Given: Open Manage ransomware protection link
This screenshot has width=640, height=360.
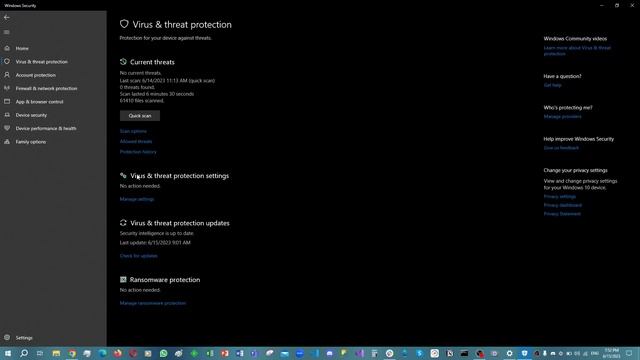Looking at the screenshot, I should (x=153, y=303).
